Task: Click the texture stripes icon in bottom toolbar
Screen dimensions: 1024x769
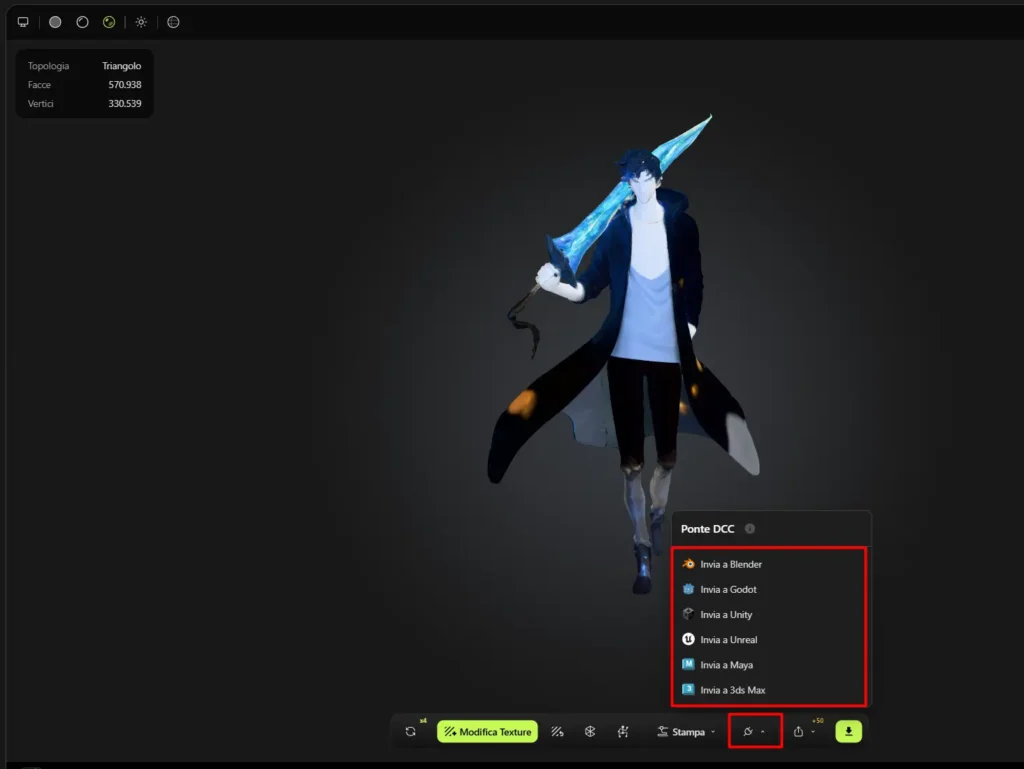Action: tap(558, 731)
